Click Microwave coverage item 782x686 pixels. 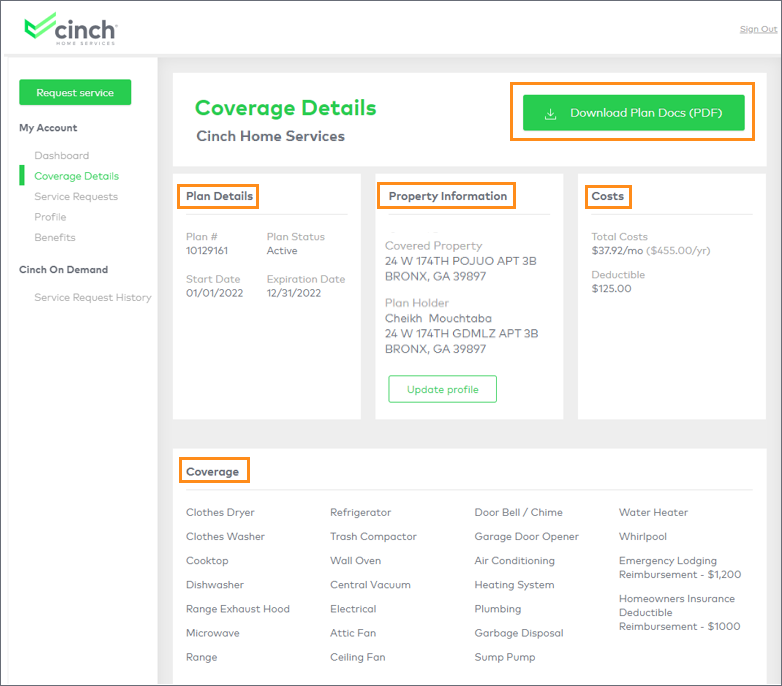[x=212, y=633]
